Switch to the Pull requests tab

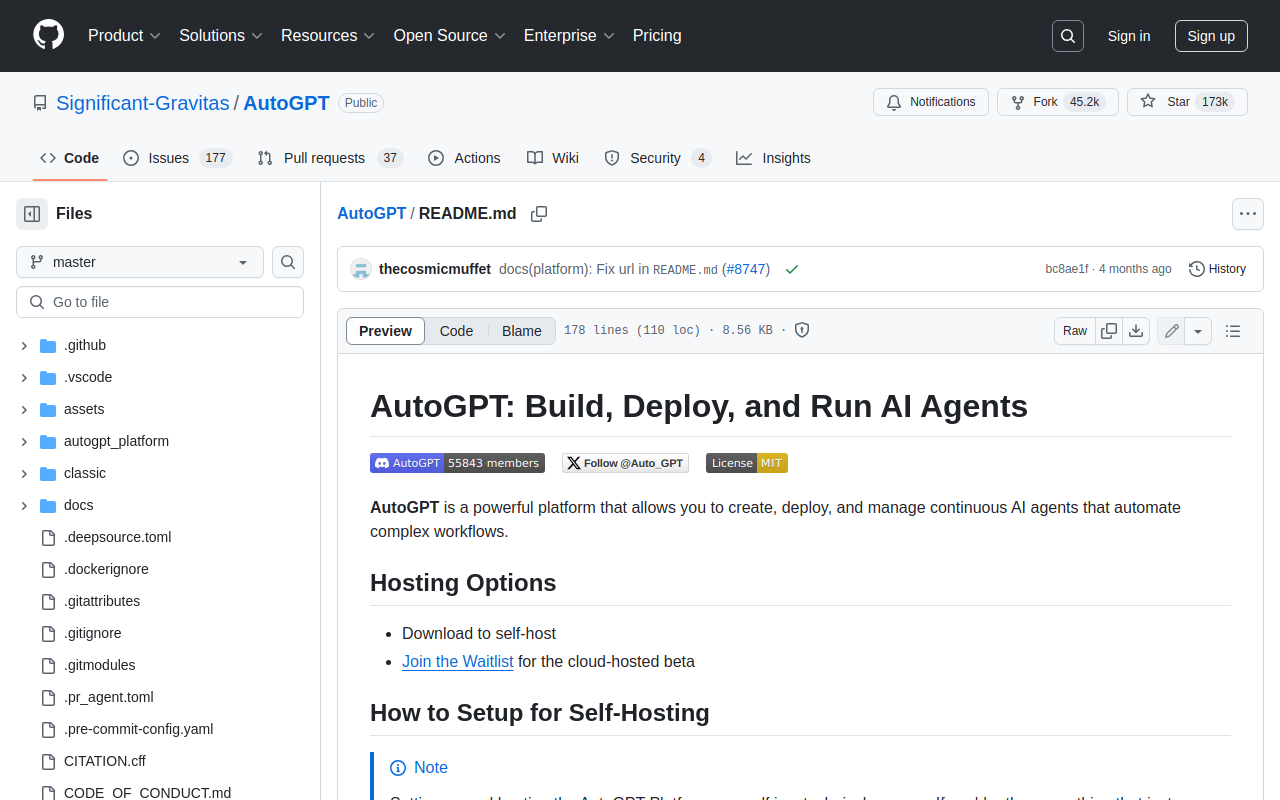(329, 158)
